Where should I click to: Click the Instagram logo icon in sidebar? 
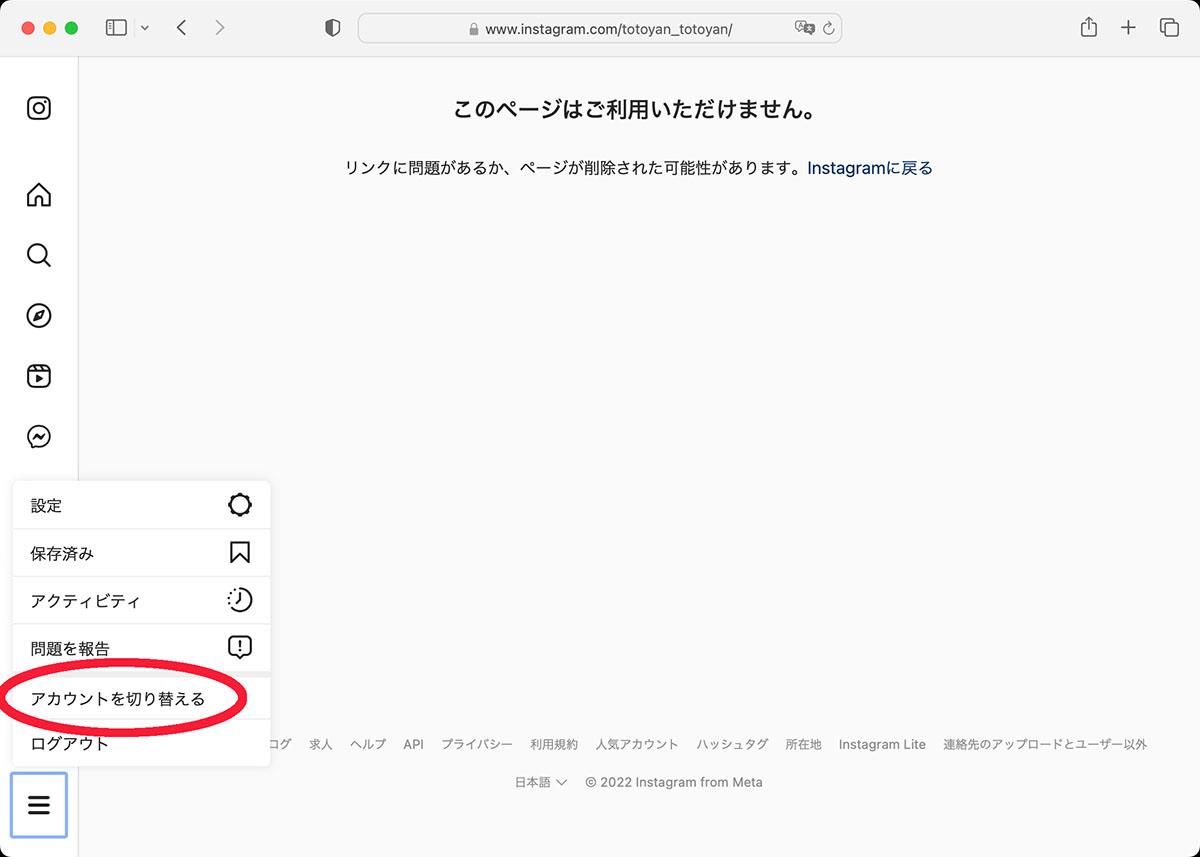39,108
